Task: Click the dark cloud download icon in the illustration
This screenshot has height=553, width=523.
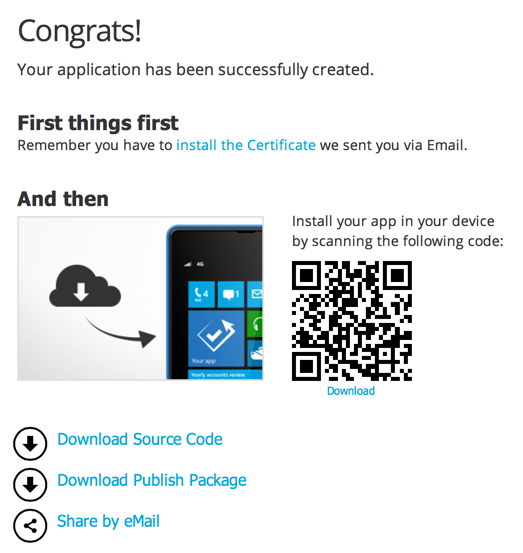Action: (x=85, y=286)
